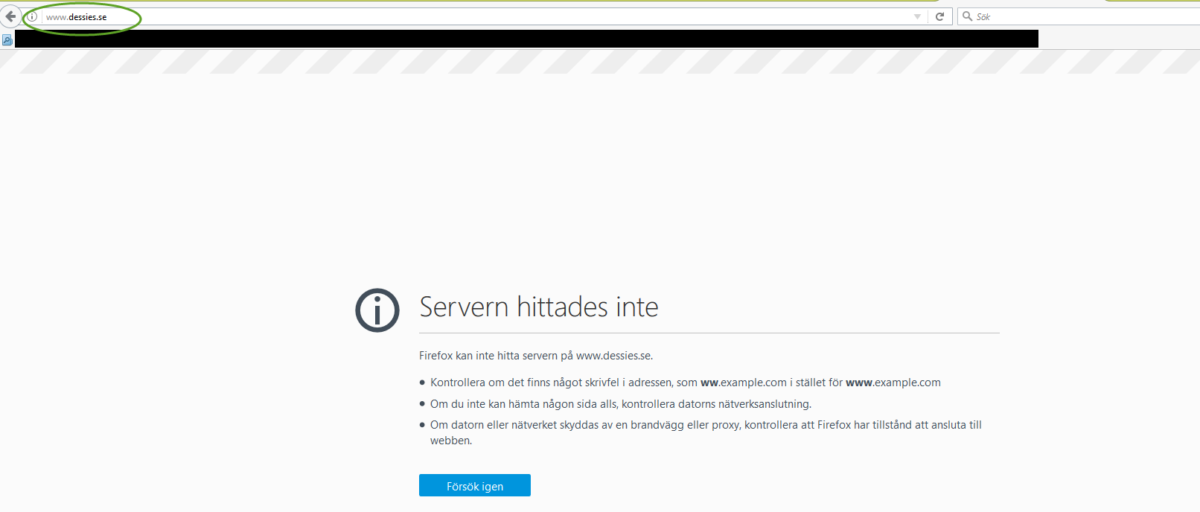Image resolution: width=1200 pixels, height=512 pixels.
Task: Expand the address bar history dropdown arrow
Action: 918,17
